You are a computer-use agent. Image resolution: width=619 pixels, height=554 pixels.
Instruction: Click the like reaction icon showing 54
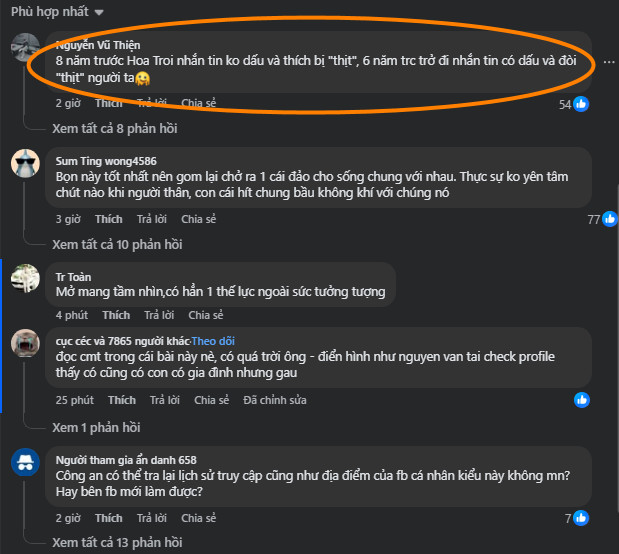[x=581, y=104]
